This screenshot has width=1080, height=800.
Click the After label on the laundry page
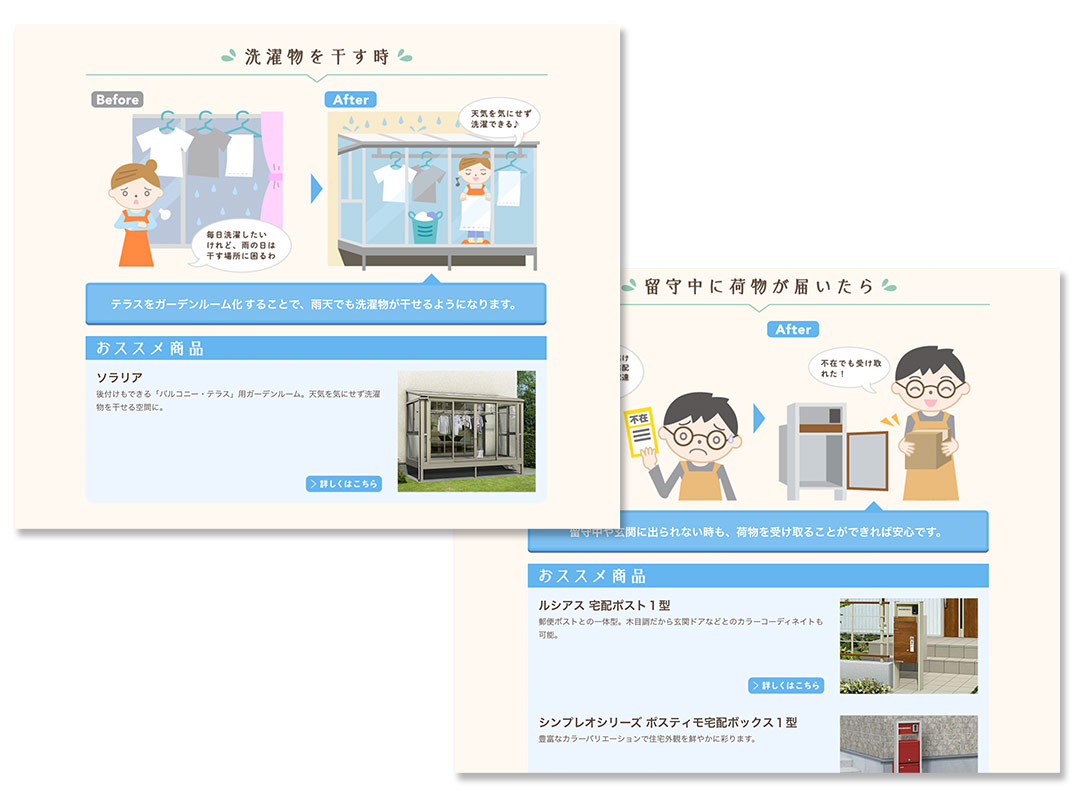351,99
